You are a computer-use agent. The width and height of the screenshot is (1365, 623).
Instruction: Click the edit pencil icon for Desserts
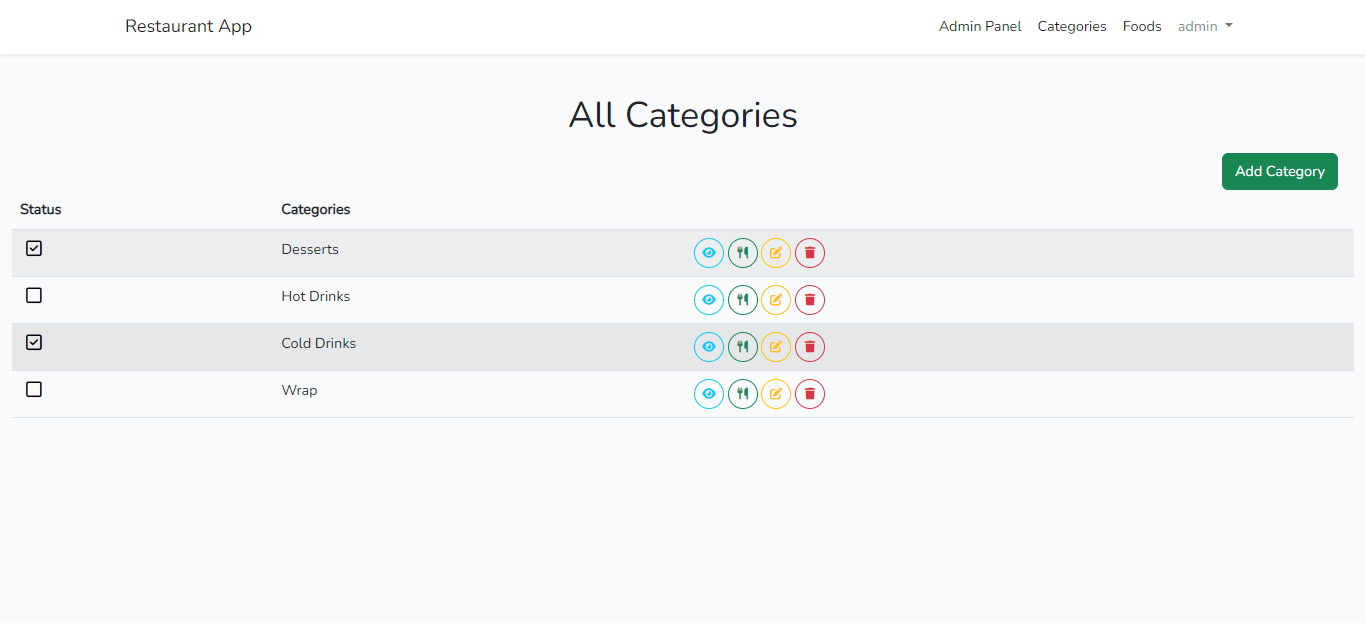tap(776, 253)
